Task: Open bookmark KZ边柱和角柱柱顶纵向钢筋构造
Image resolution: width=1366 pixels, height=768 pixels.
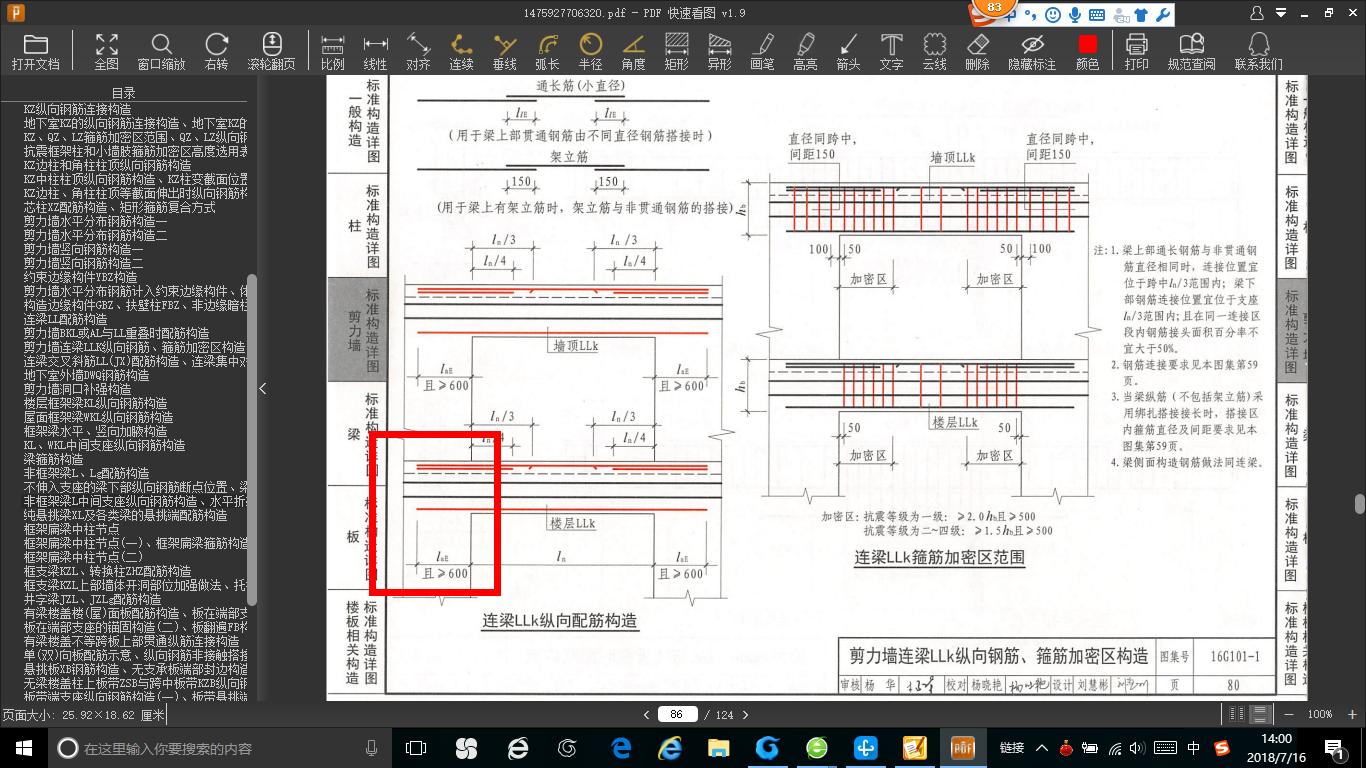Action: coord(107,164)
